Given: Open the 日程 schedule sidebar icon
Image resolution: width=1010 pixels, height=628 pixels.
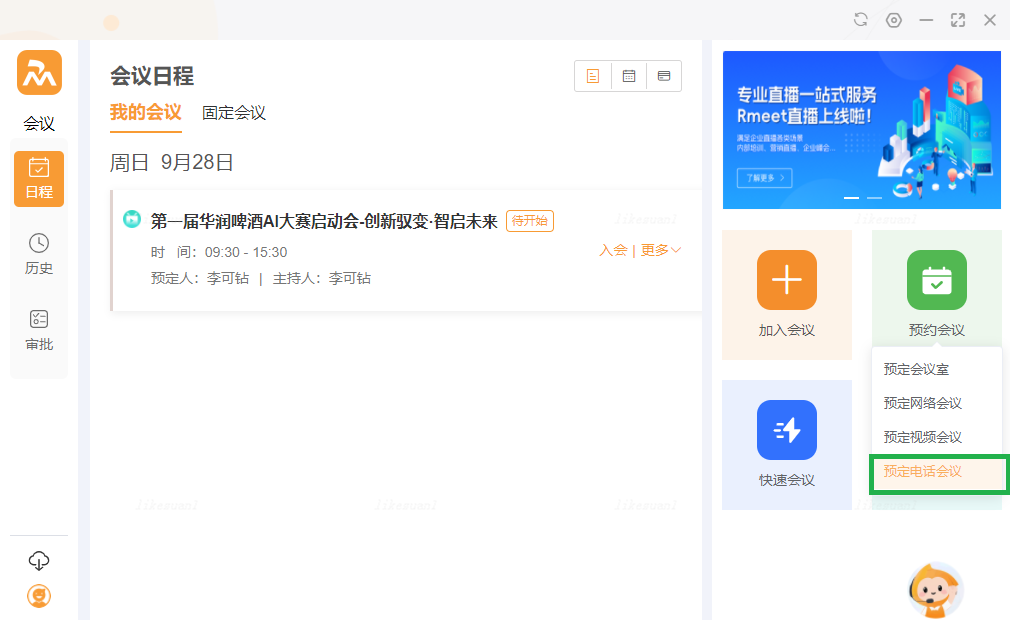Looking at the screenshot, I should coord(39,179).
